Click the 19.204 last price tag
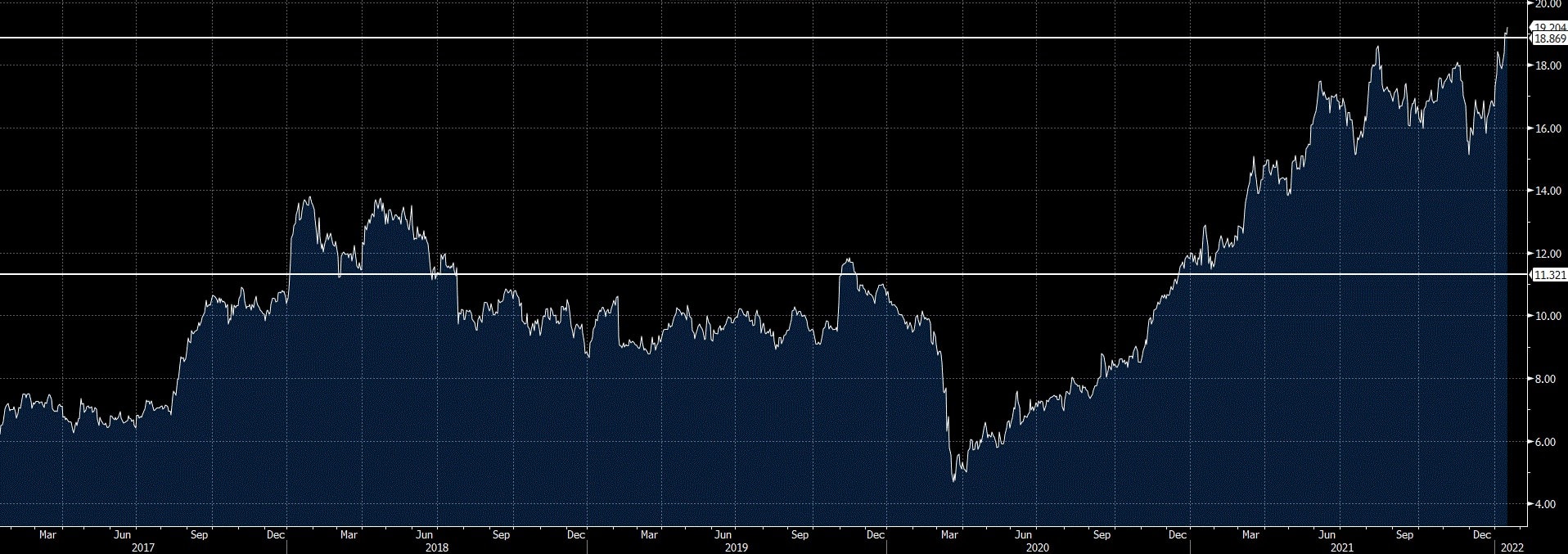Image resolution: width=1568 pixels, height=554 pixels. coord(1549,27)
